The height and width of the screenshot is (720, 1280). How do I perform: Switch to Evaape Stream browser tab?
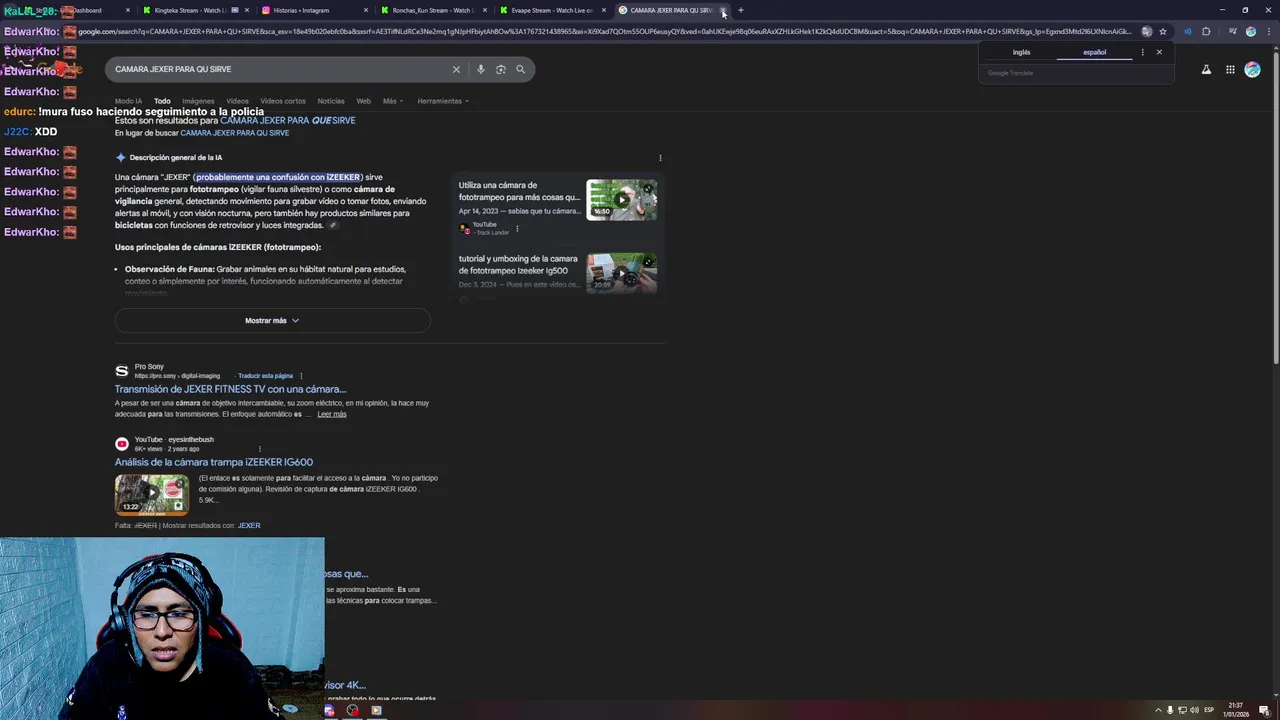click(x=552, y=10)
